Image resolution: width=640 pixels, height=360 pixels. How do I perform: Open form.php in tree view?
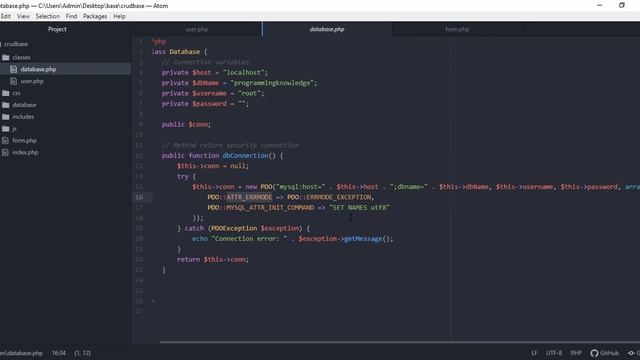(x=24, y=141)
